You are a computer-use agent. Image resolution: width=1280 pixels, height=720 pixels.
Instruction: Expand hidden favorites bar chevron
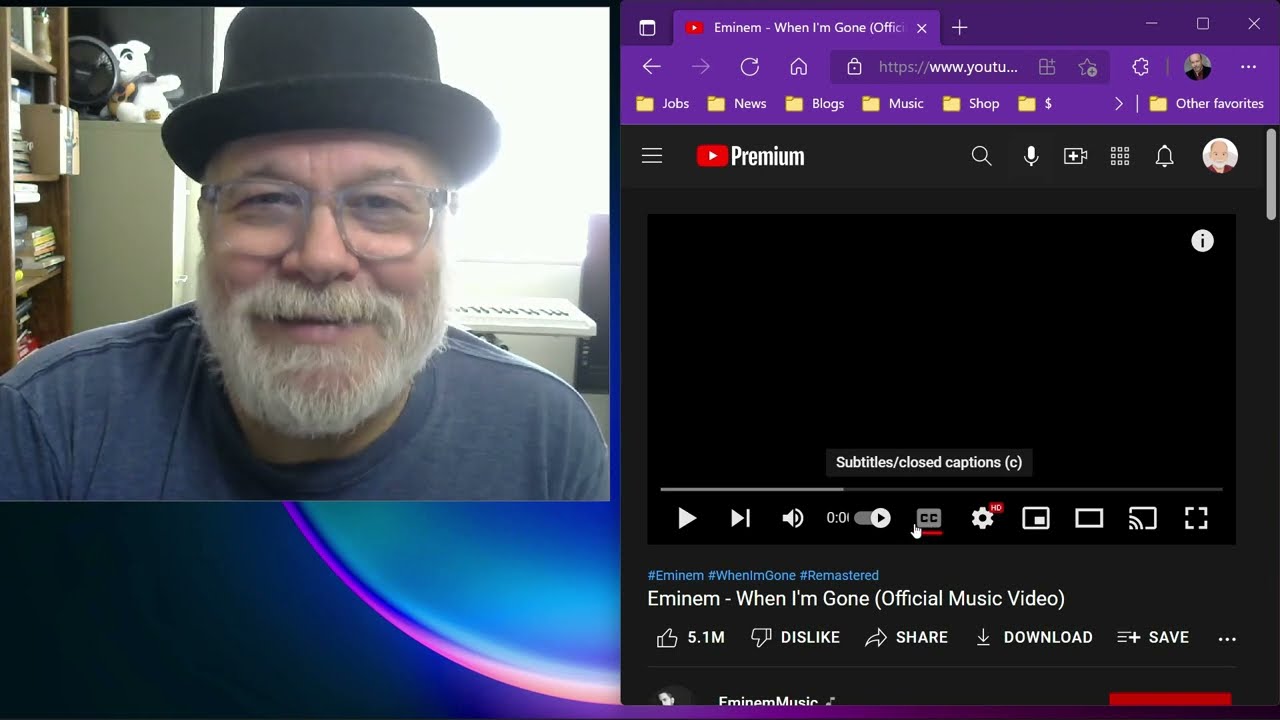(1118, 103)
